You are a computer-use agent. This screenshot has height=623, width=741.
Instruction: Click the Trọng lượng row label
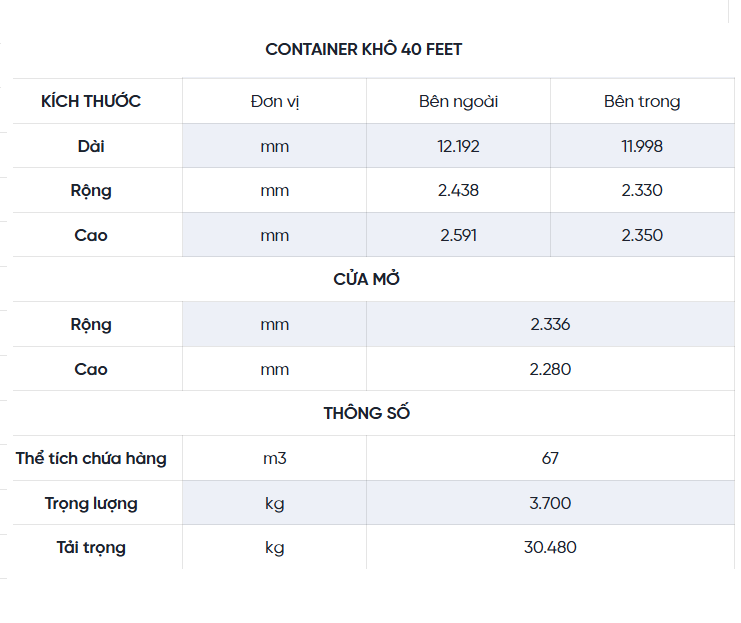pyautogui.click(x=91, y=503)
